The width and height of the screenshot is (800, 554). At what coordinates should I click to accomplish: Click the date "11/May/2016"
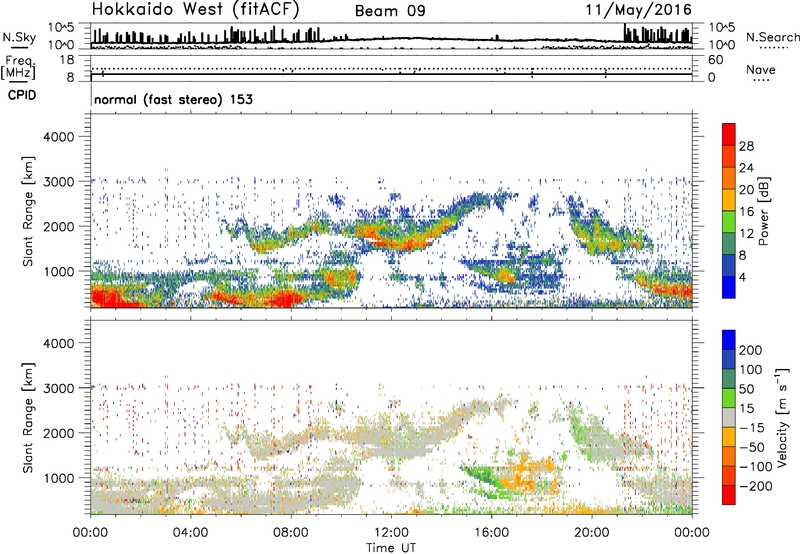coord(638,9)
